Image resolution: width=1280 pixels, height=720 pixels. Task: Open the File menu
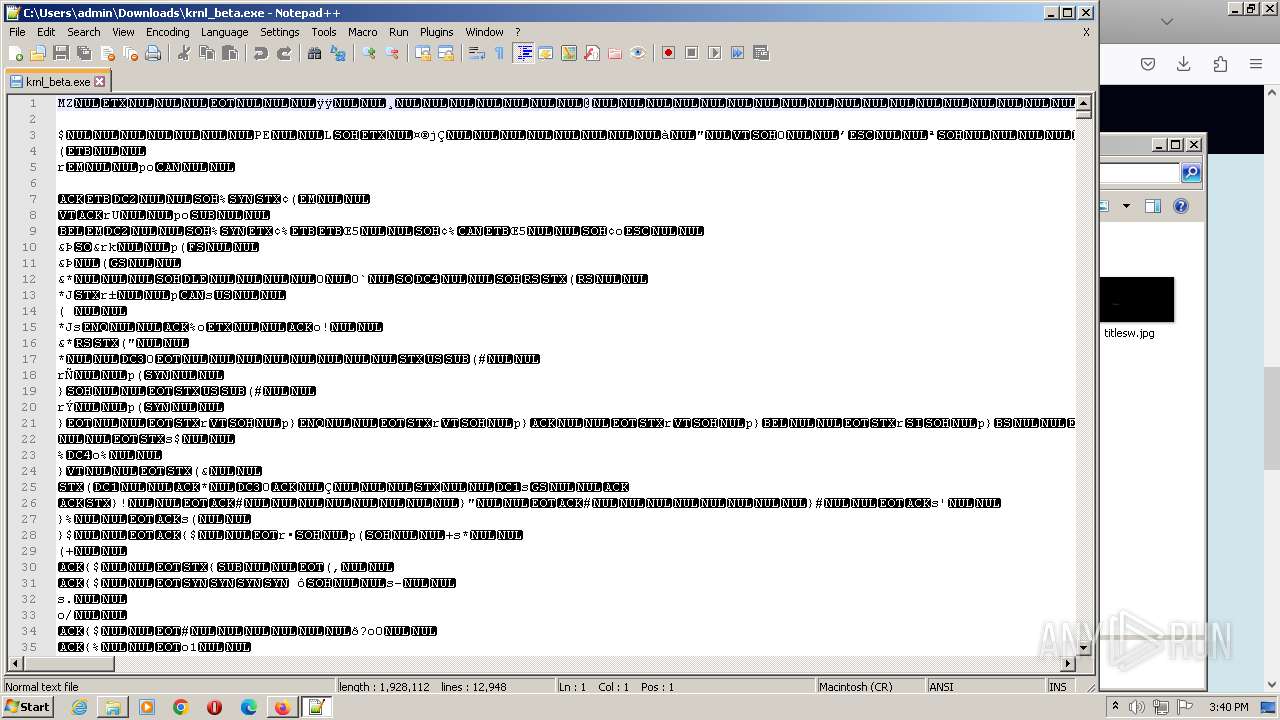pyautogui.click(x=17, y=32)
